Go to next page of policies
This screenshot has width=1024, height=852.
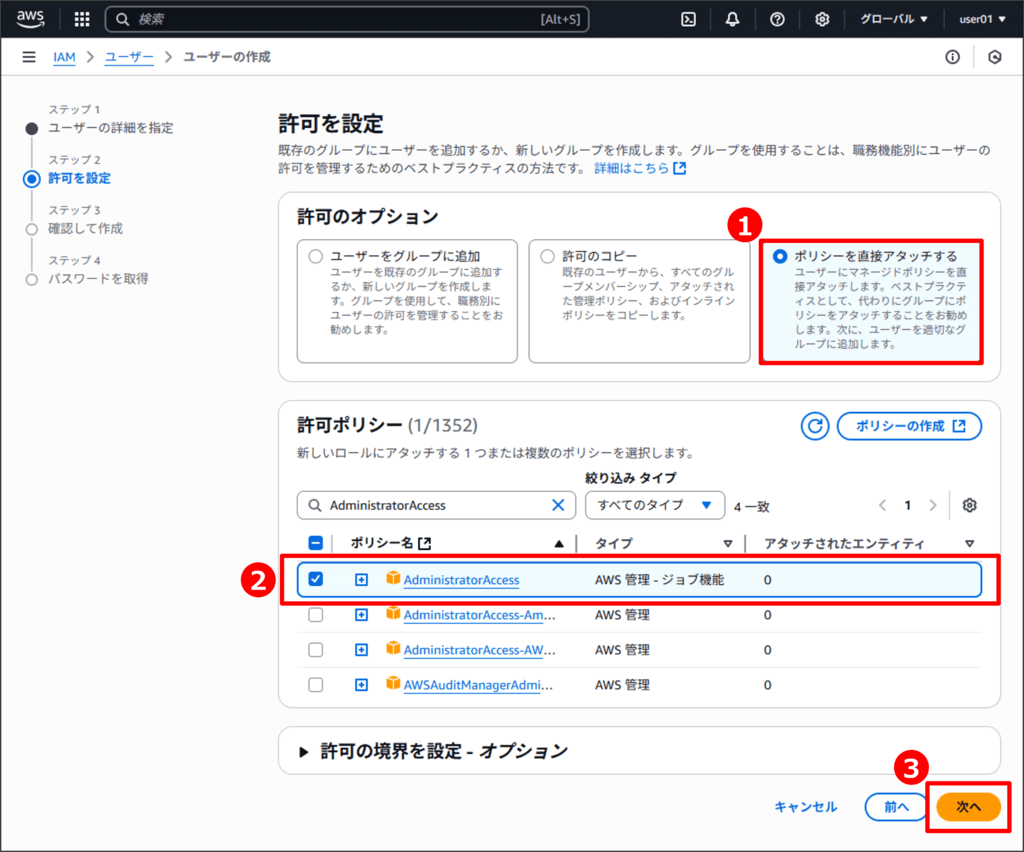click(933, 505)
